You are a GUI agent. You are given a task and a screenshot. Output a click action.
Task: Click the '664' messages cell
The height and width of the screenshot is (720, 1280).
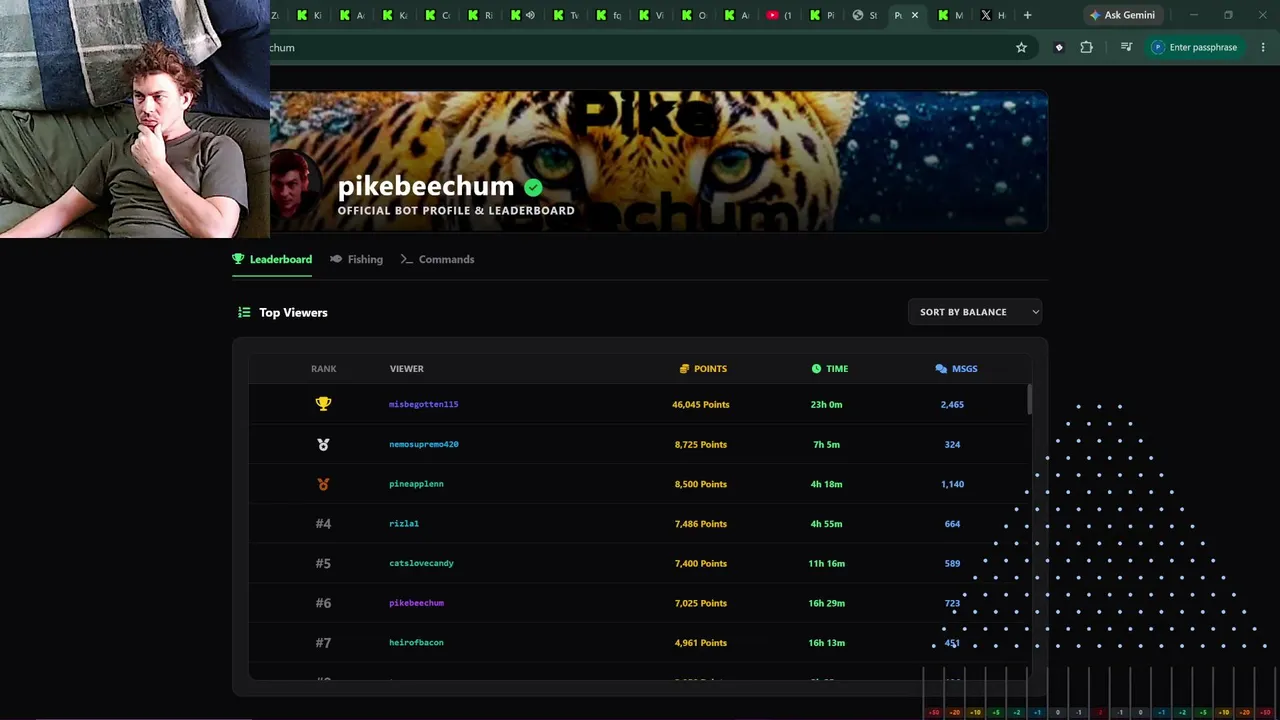(952, 524)
